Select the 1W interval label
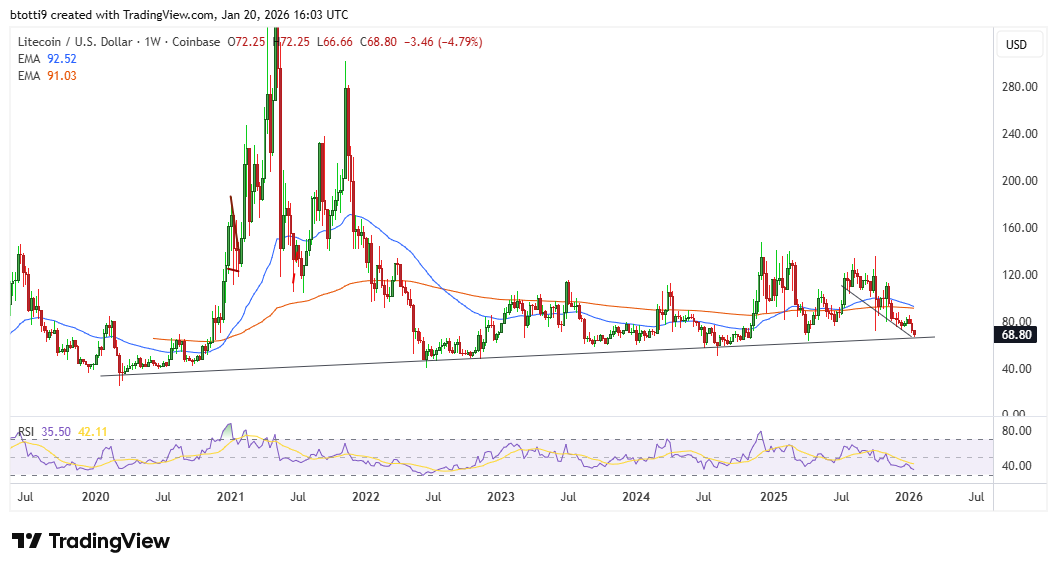 click(154, 42)
